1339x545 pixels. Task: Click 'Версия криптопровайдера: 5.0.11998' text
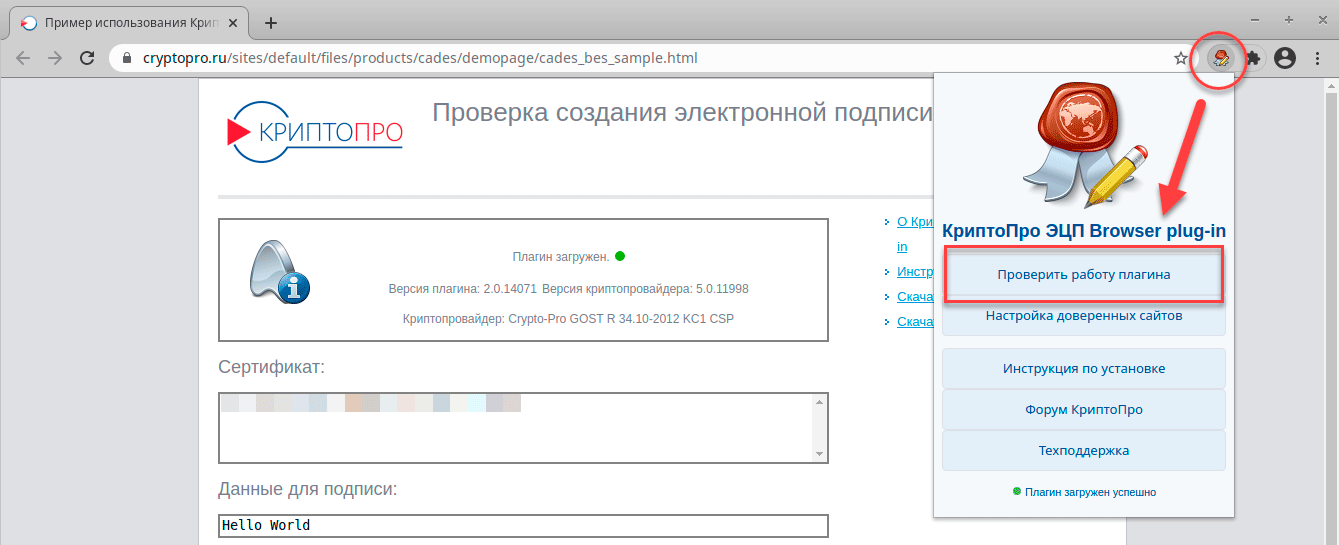[645, 288]
